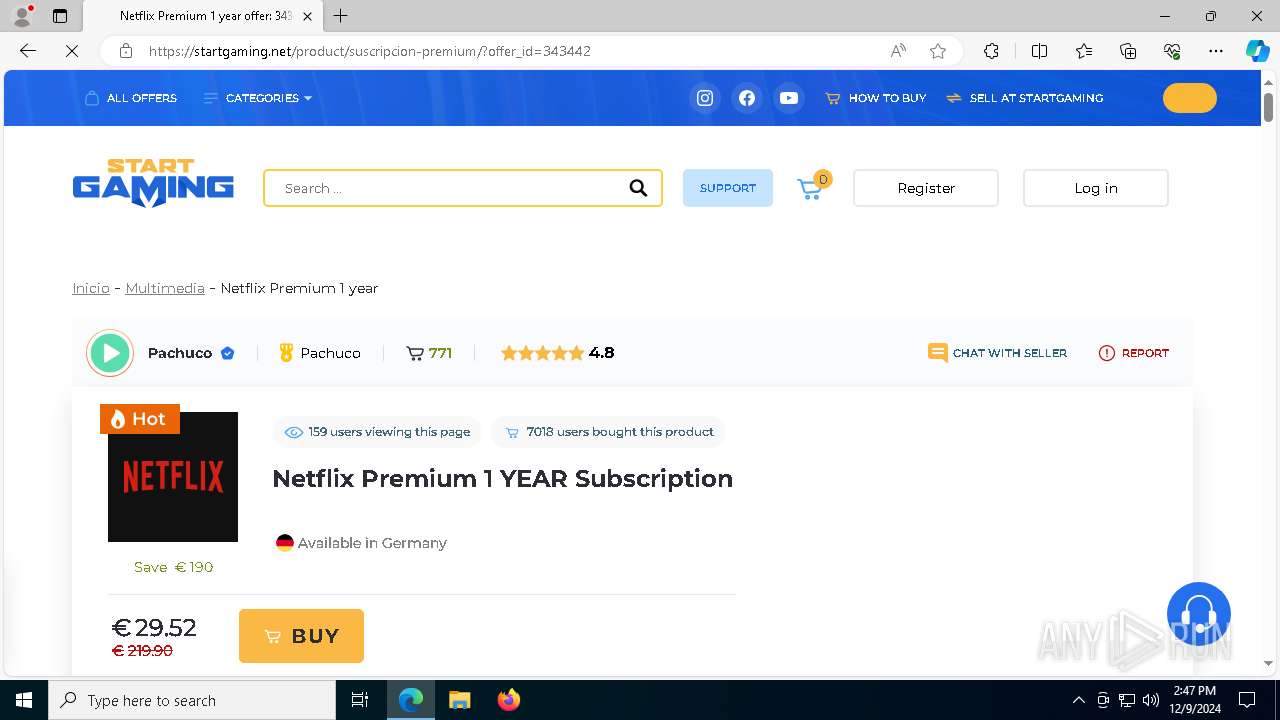
Task: Stop loading the page
Action: (x=72, y=51)
